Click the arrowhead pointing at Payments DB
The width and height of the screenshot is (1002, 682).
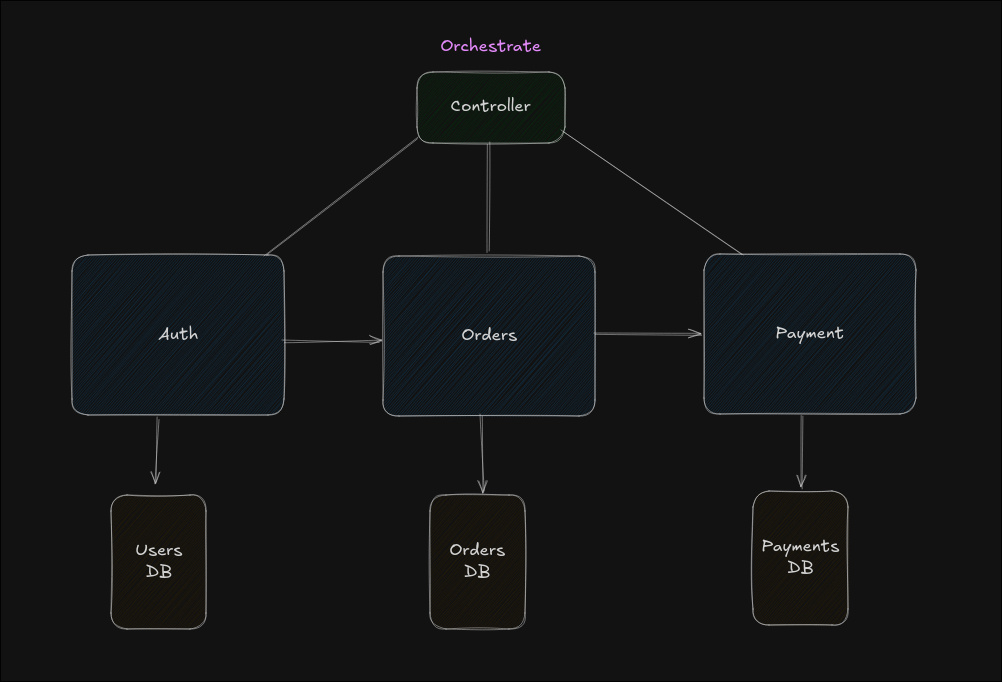tap(801, 481)
